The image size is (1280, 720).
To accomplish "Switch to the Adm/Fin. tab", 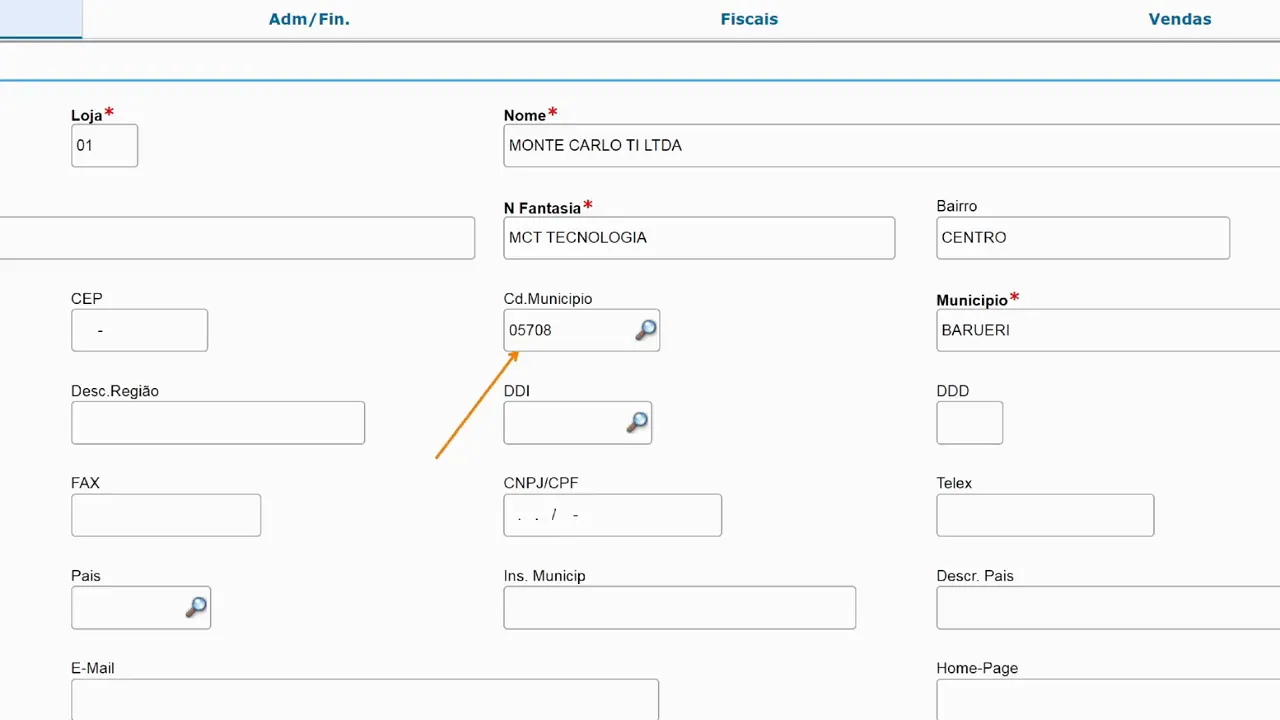I will click(309, 18).
